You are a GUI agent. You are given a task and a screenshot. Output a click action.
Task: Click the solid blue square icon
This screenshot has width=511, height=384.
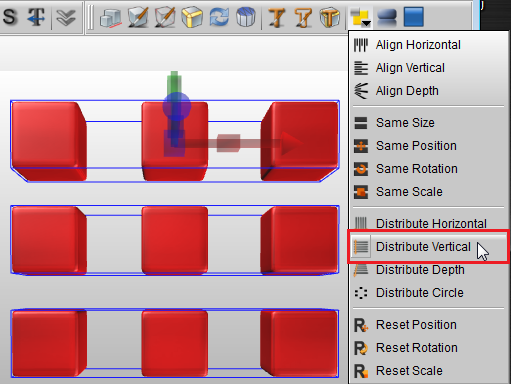tap(414, 17)
